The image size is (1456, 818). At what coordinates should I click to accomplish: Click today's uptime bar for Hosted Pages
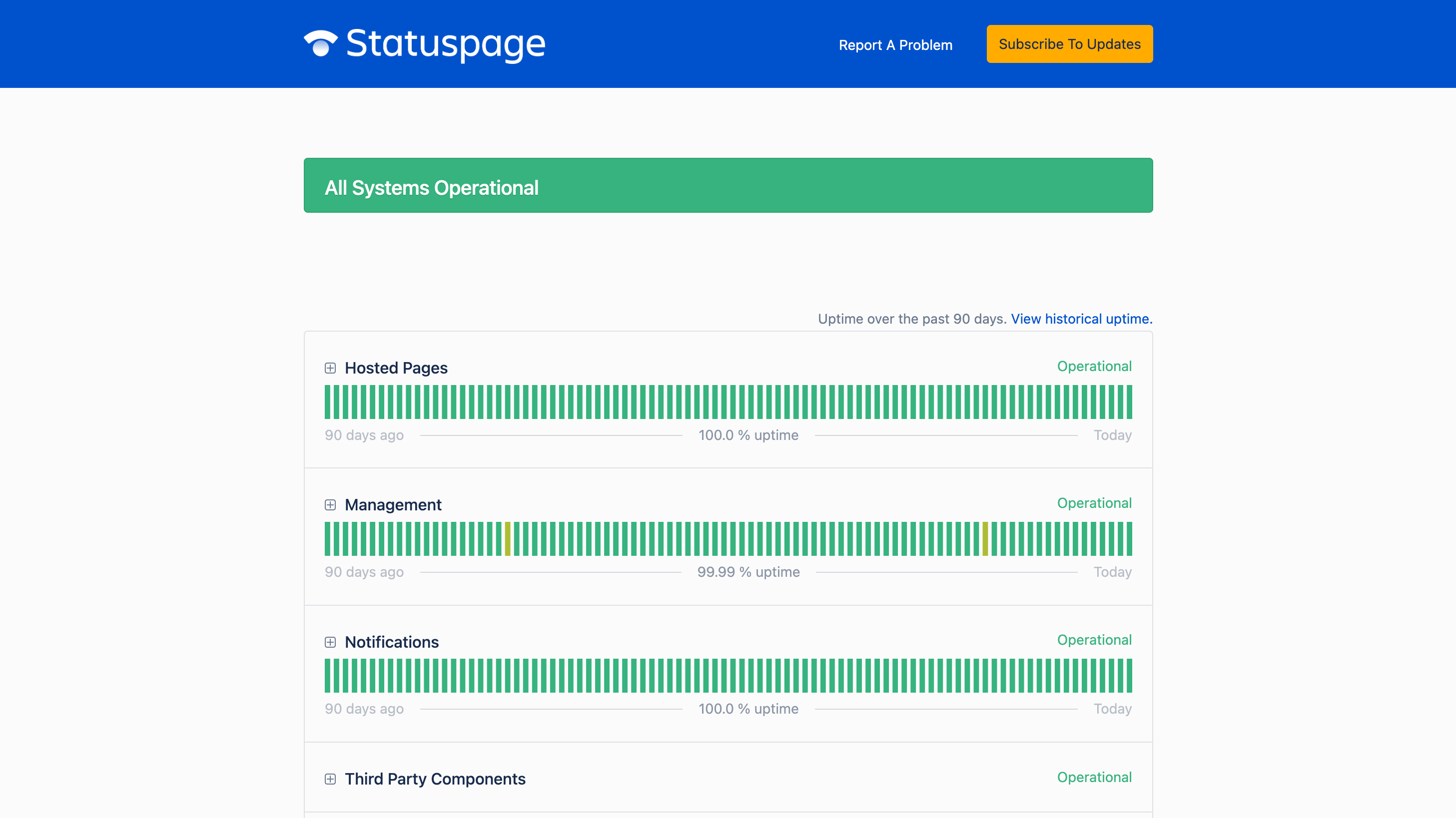click(1128, 402)
